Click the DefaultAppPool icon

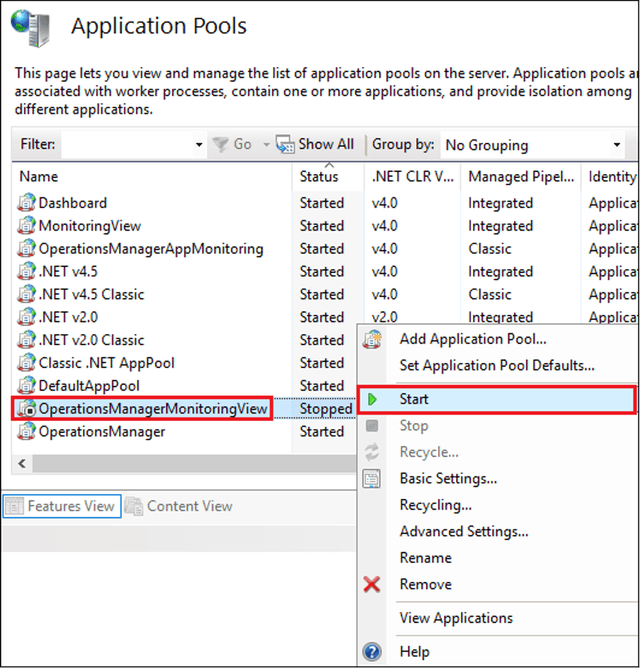pyautogui.click(x=26, y=386)
